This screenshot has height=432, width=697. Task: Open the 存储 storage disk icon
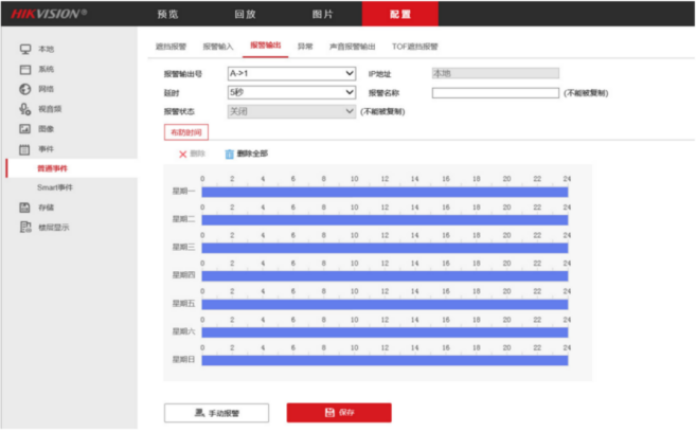(25, 208)
